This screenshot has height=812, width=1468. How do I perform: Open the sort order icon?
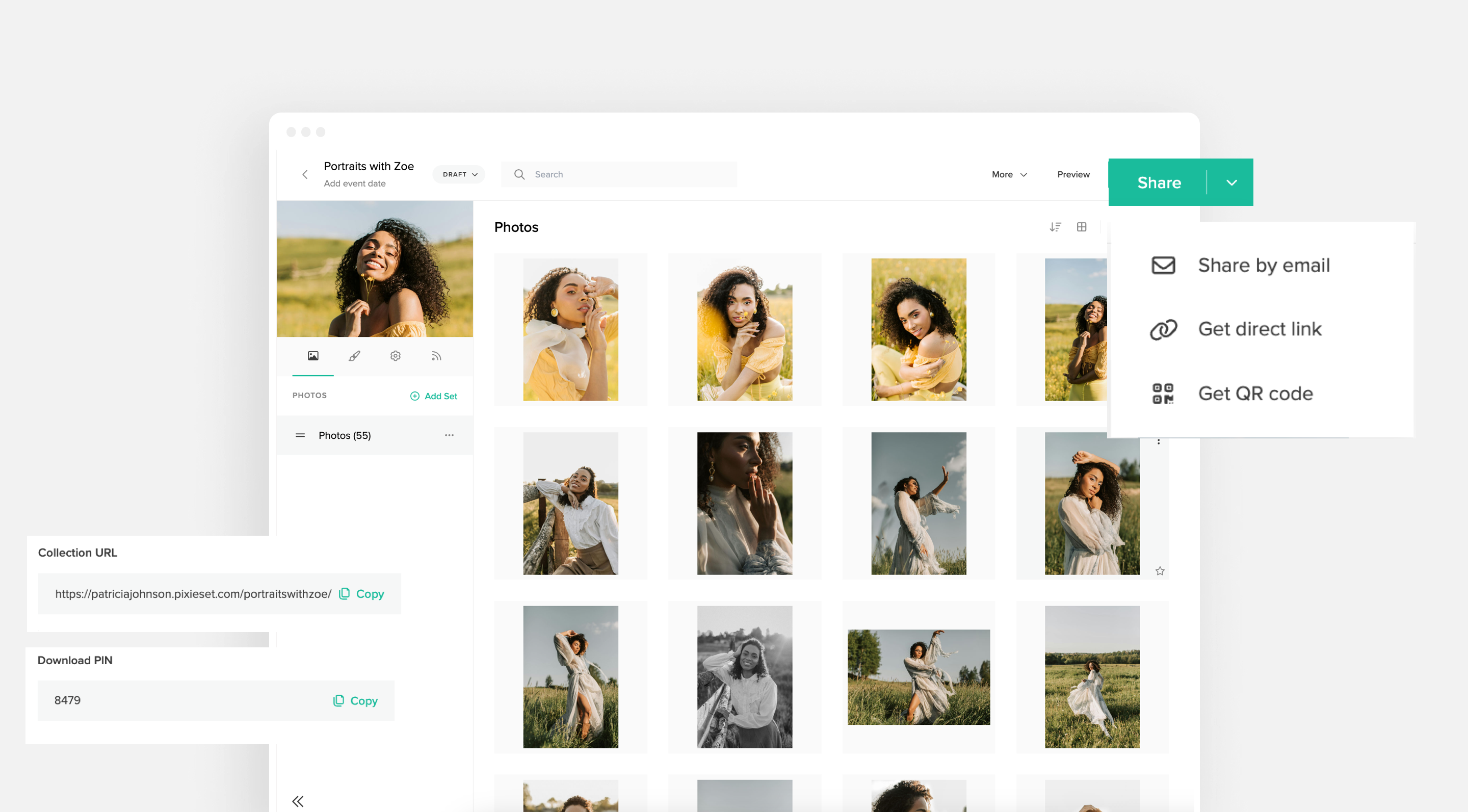coord(1055,227)
